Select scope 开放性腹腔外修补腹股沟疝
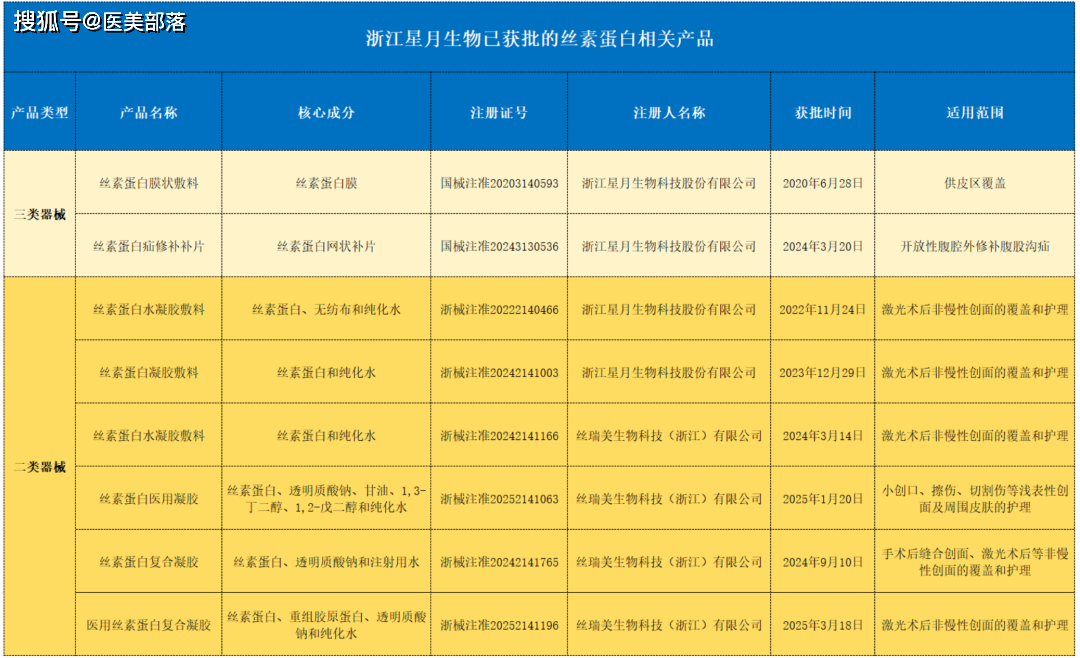This screenshot has width=1080, height=658. click(x=975, y=246)
